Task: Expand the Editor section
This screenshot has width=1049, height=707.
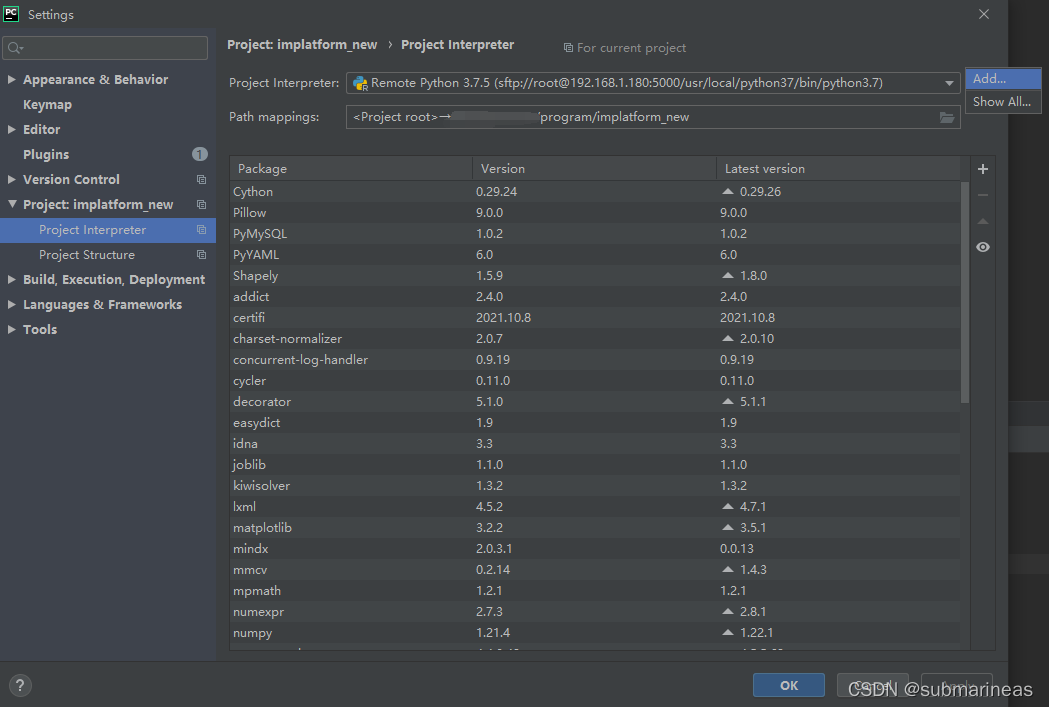Action: click(x=11, y=130)
